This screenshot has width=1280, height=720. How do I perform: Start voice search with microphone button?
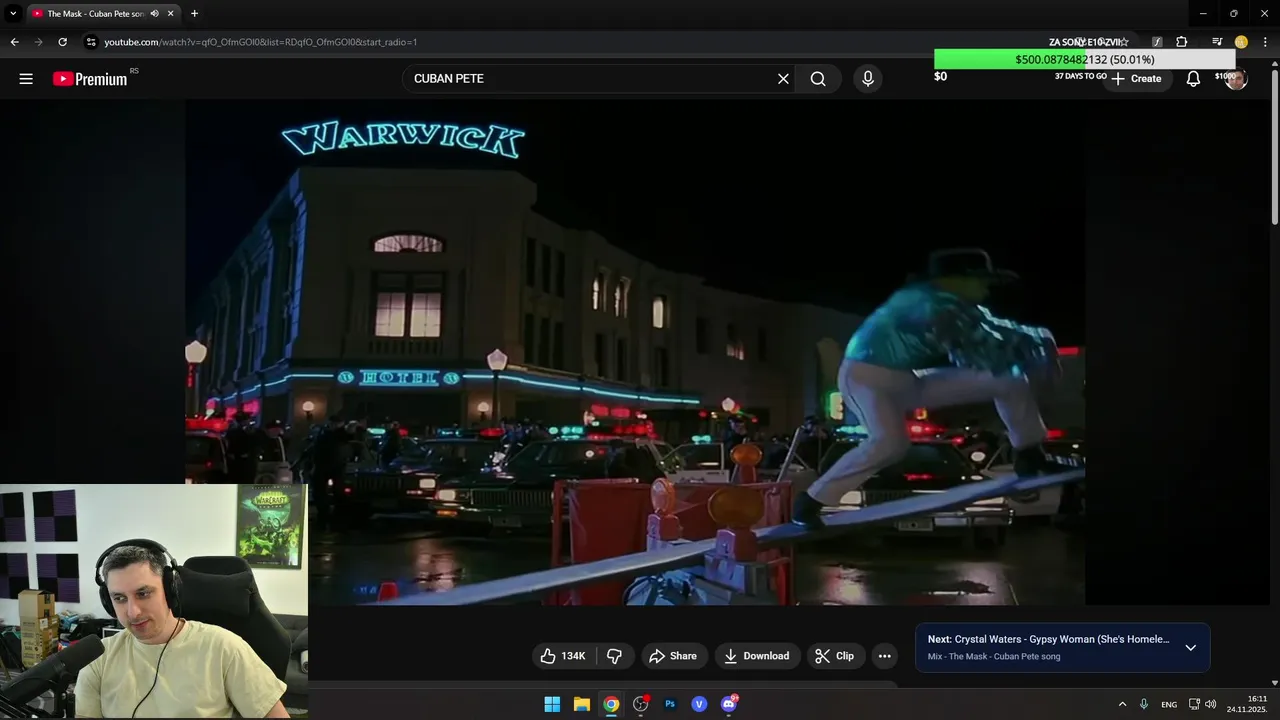click(867, 79)
